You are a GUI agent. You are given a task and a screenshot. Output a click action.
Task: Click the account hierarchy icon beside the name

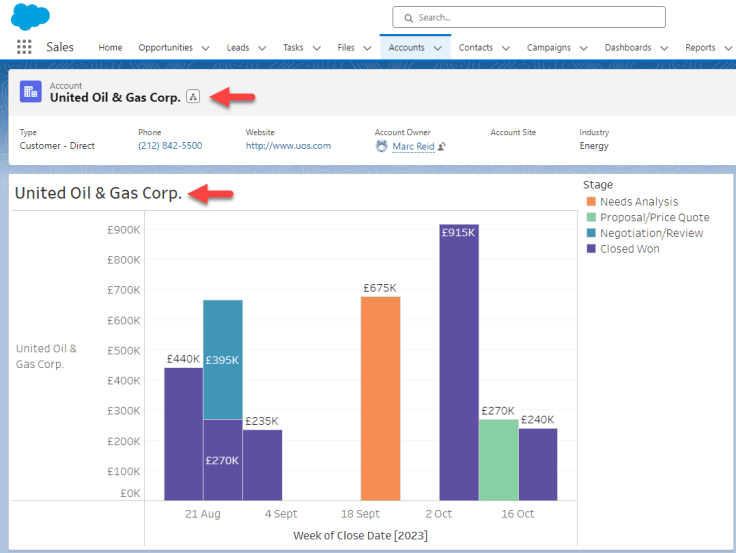193,97
